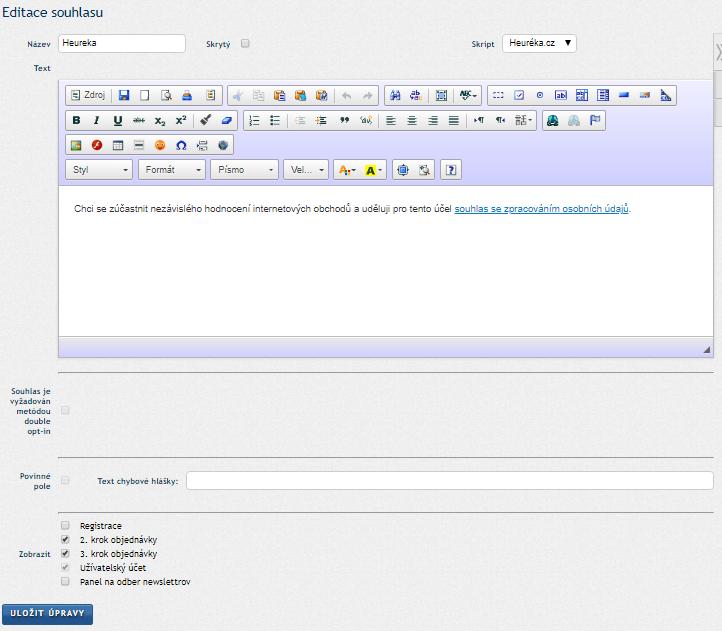This screenshot has width=722, height=631.
Task: Open the Formát dropdown
Action: (x=172, y=170)
